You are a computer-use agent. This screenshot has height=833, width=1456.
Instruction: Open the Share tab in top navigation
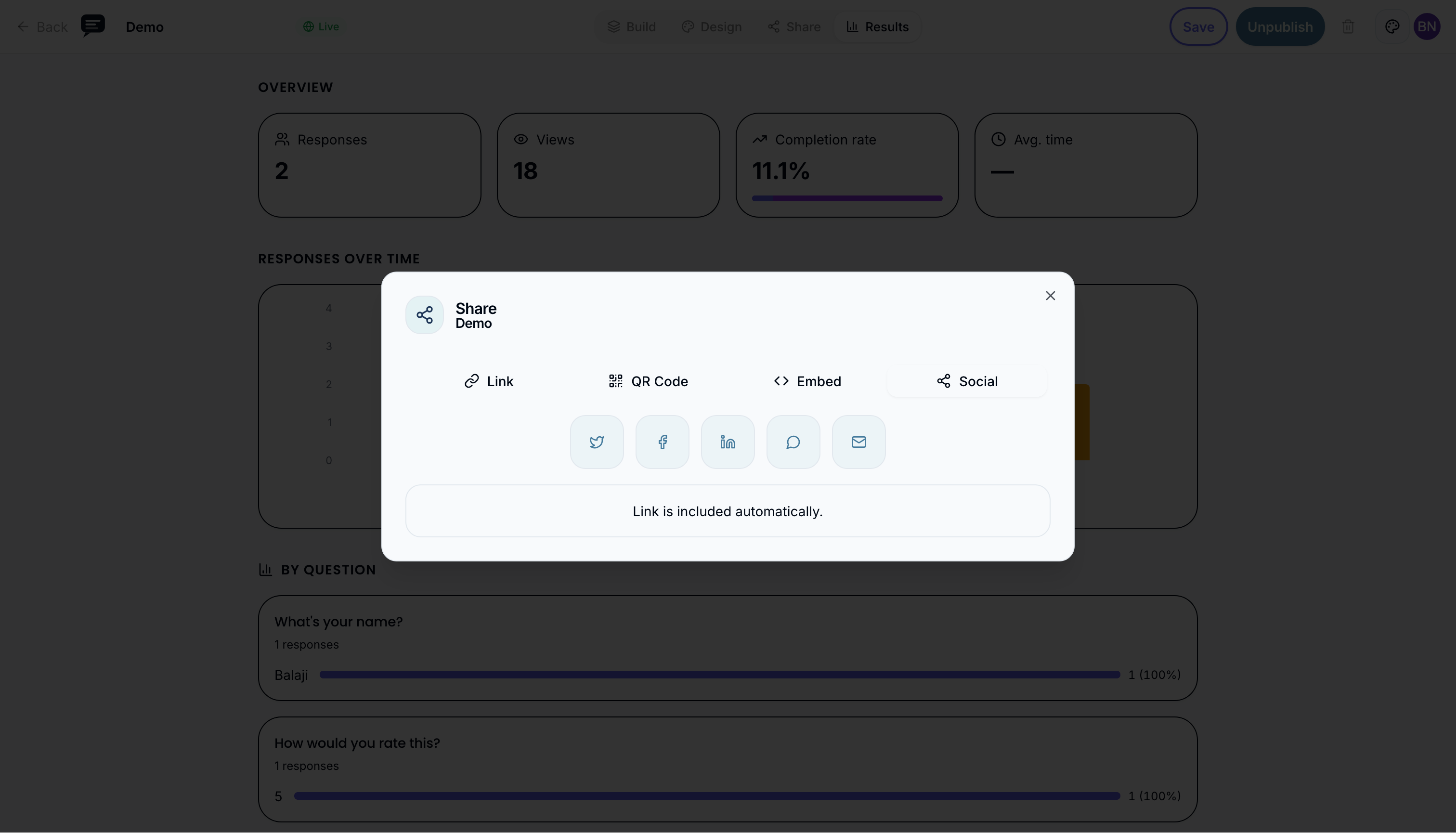click(794, 27)
